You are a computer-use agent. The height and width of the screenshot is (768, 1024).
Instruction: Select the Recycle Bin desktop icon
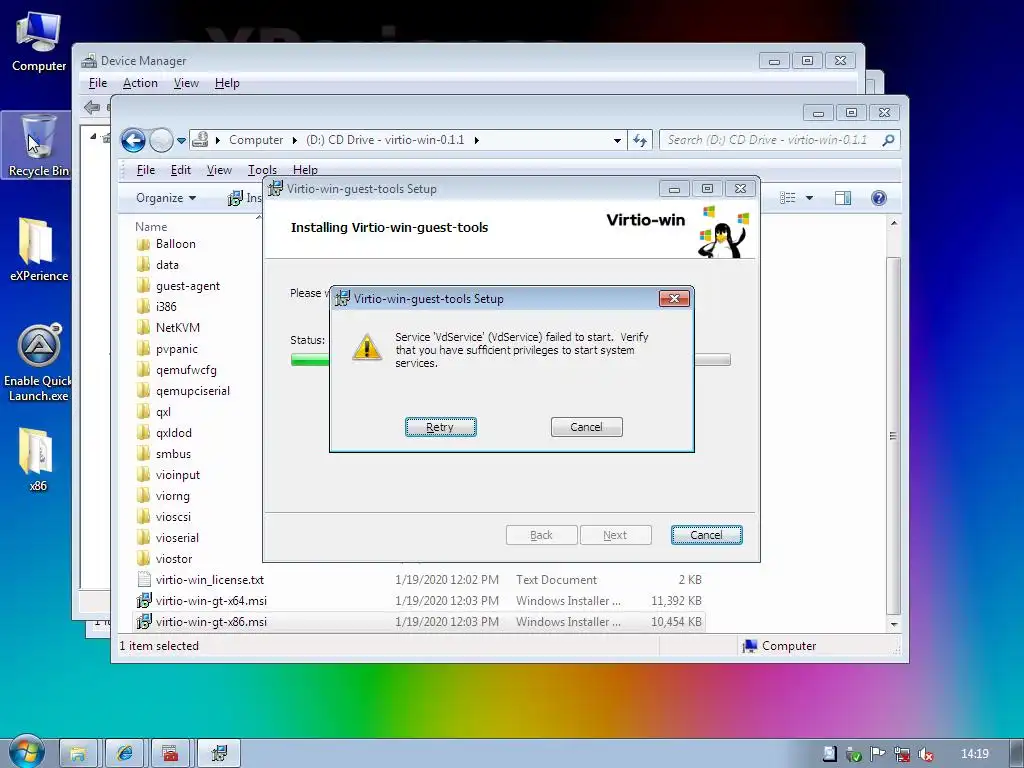[39, 146]
